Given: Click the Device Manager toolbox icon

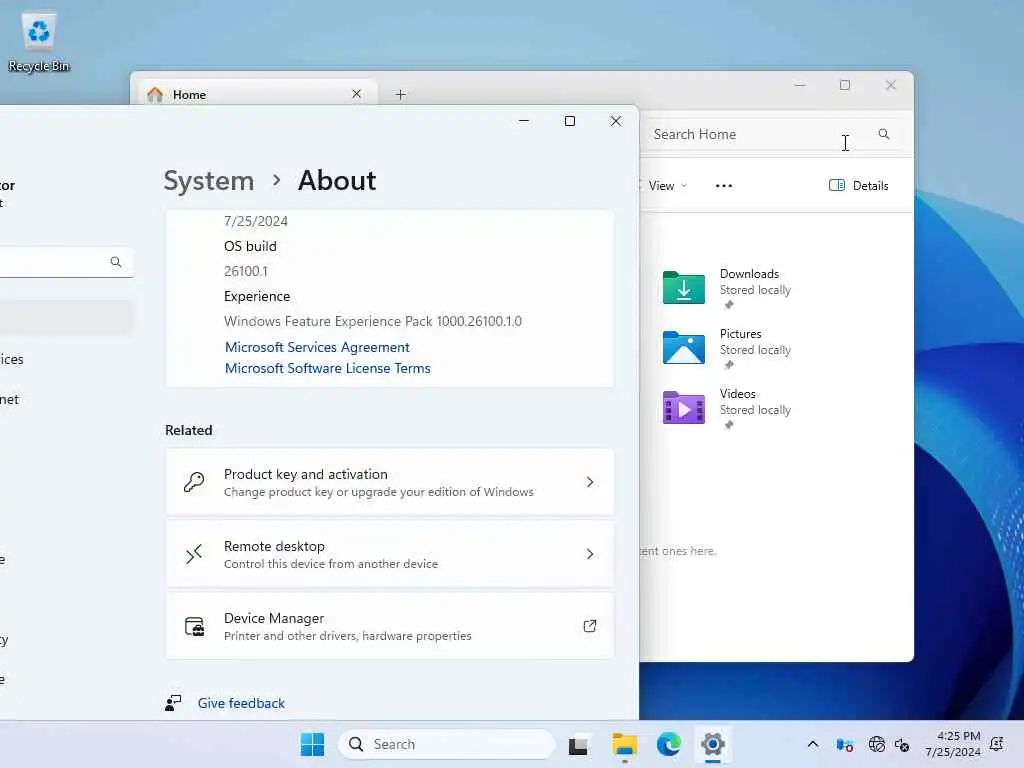Looking at the screenshot, I should (x=195, y=626).
